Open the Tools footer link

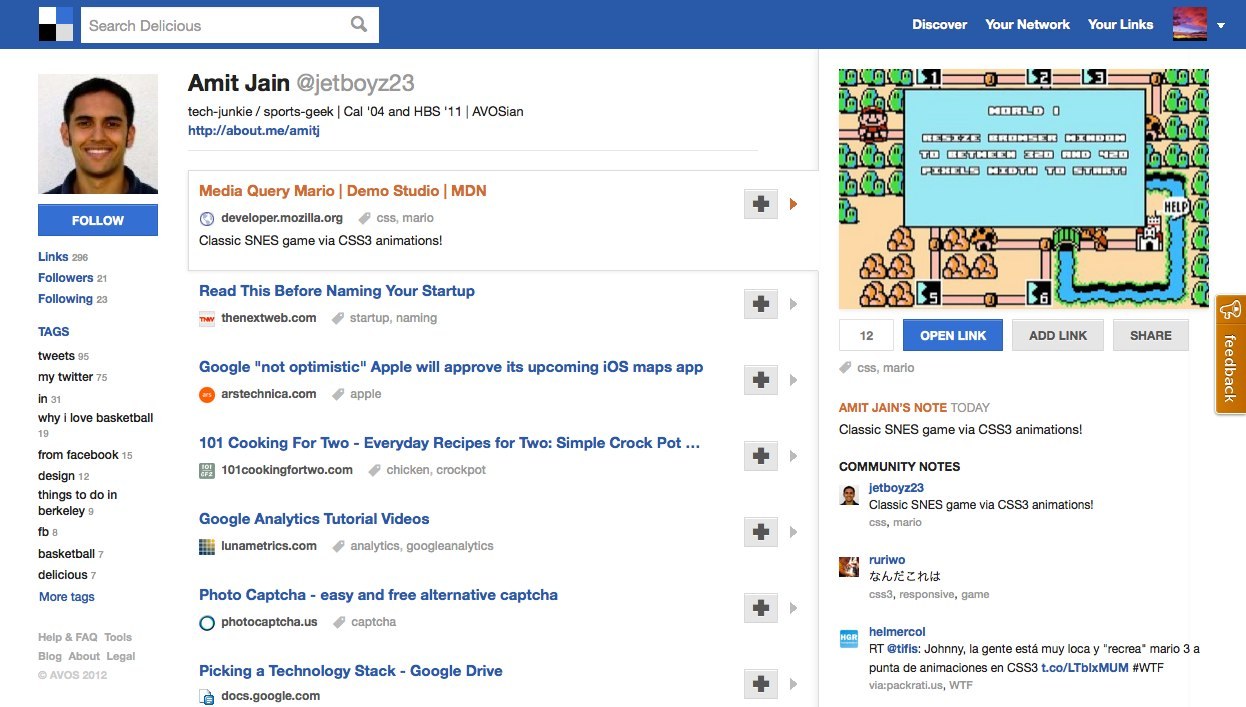coord(118,637)
